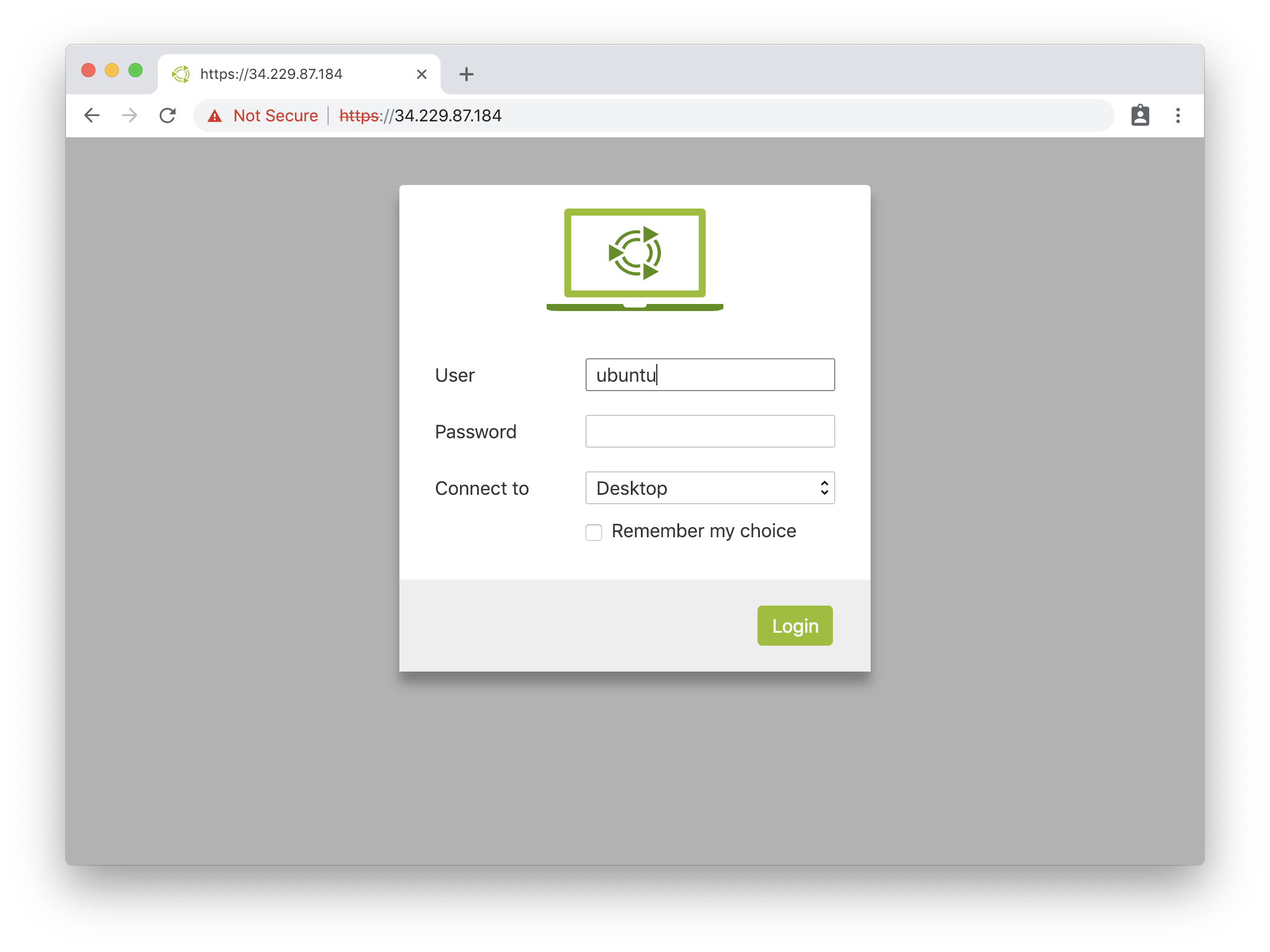
Task: Click the address bar URL text
Action: (421, 115)
